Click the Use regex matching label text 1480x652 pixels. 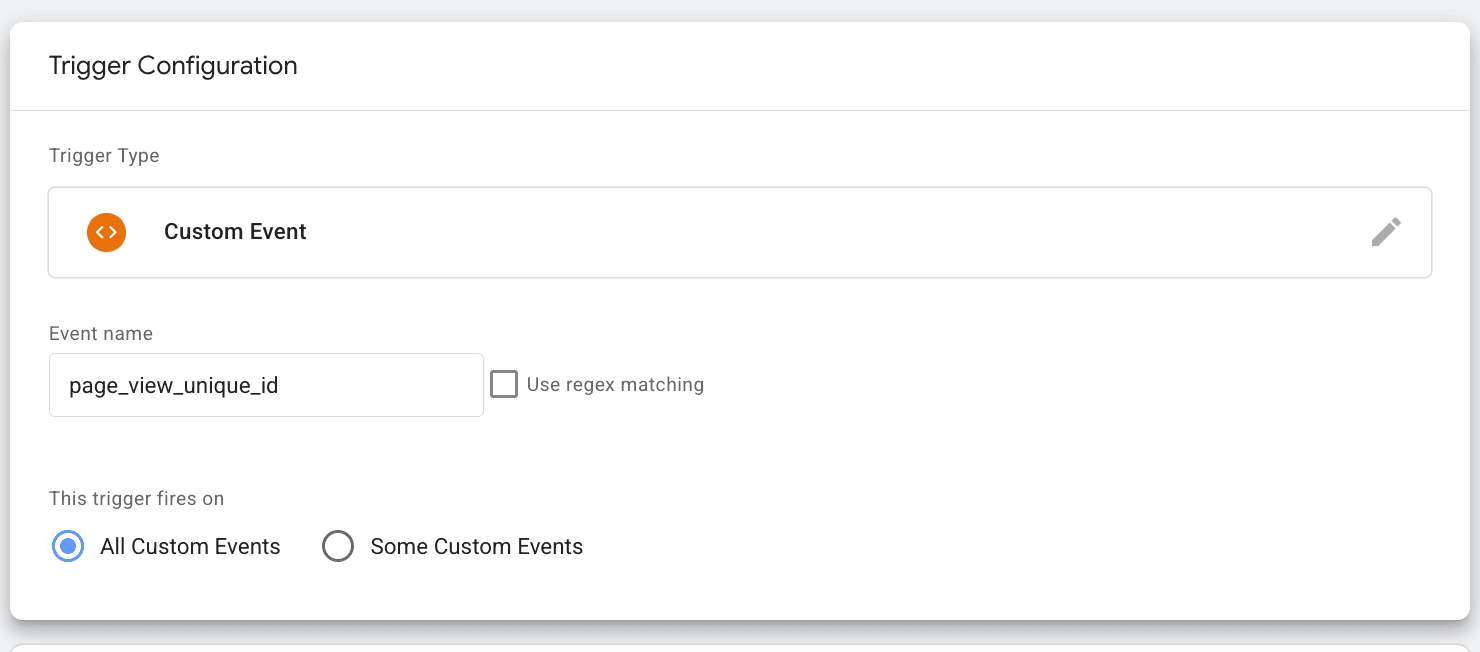pyautogui.click(x=614, y=385)
